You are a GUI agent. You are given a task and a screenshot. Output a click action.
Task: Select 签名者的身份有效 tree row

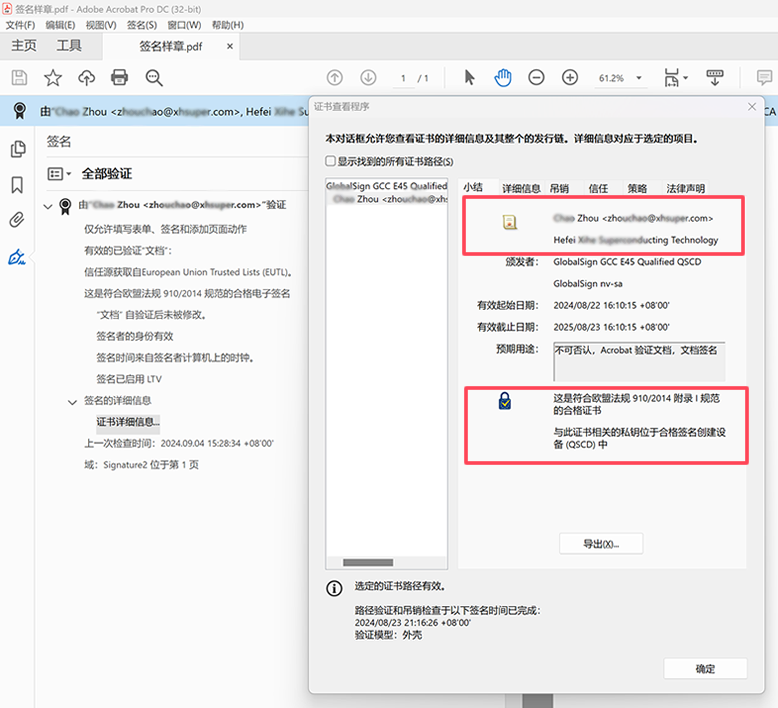(x=134, y=336)
